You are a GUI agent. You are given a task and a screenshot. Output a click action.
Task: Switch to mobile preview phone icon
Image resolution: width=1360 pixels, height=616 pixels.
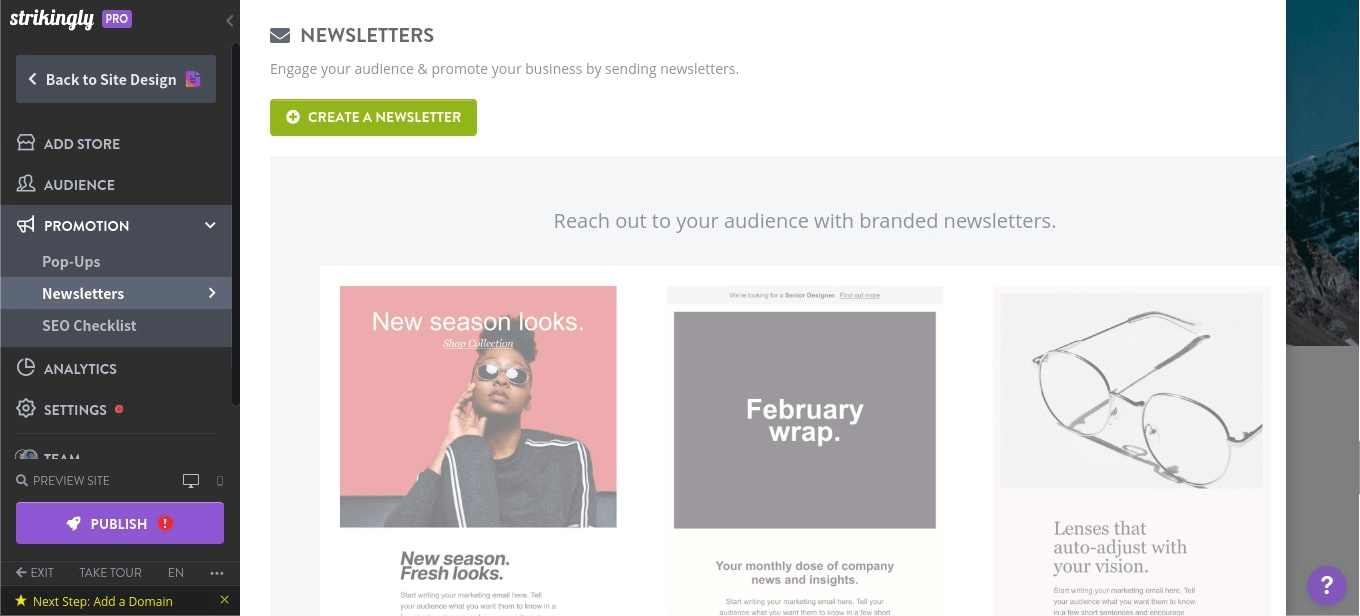click(x=219, y=480)
